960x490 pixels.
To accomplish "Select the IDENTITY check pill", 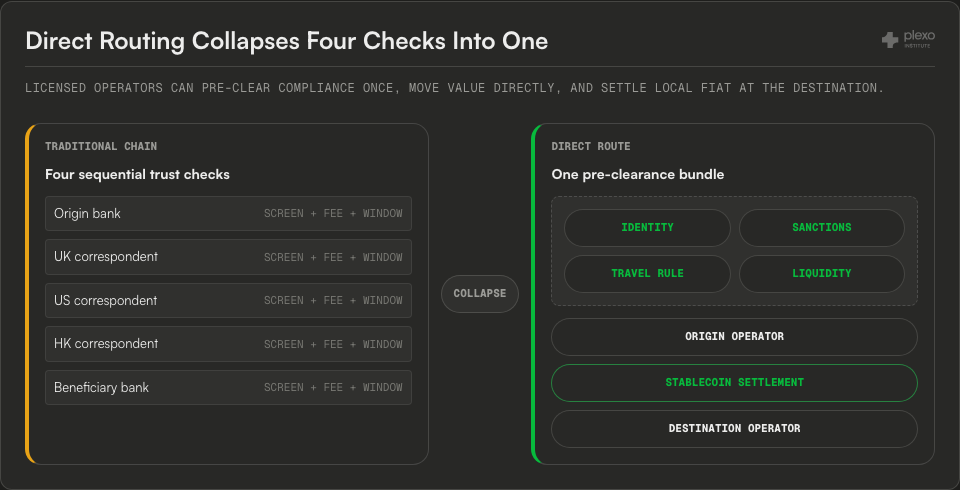I will tap(647, 228).
